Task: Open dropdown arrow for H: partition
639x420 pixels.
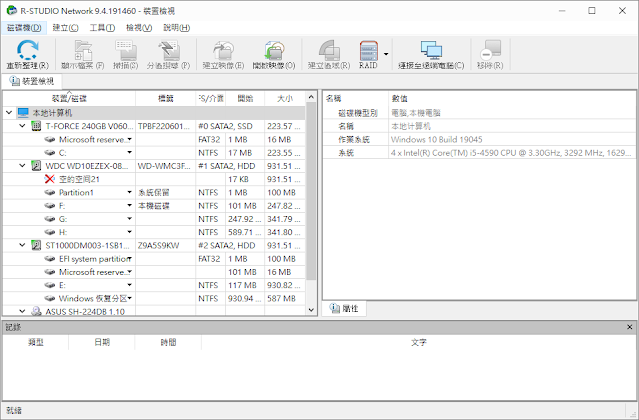Action: pos(130,232)
